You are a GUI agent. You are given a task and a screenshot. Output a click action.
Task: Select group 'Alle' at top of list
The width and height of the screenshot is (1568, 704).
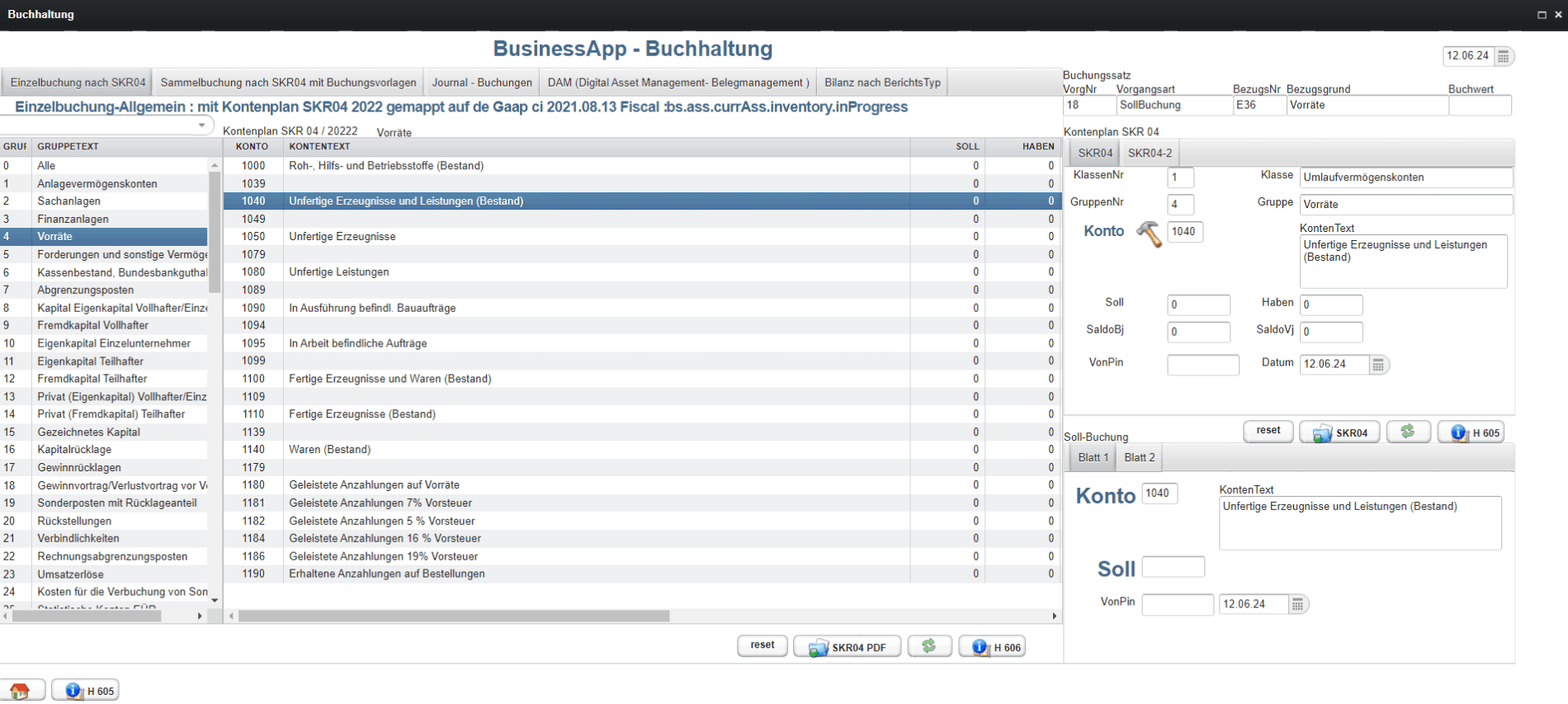pyautogui.click(x=104, y=166)
